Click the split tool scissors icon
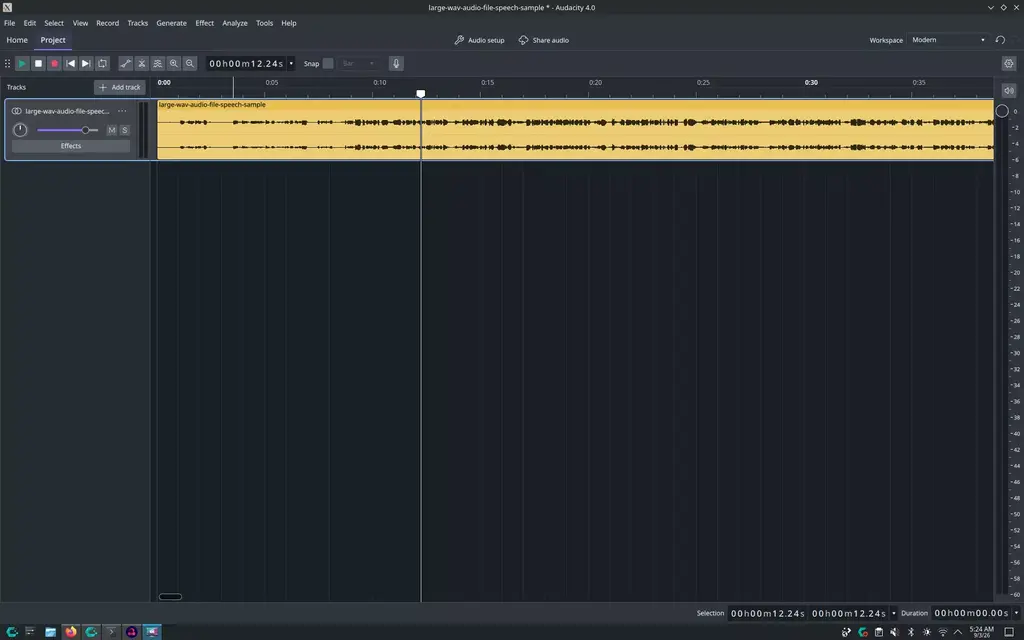Viewport: 1024px width, 640px height. 142,63
